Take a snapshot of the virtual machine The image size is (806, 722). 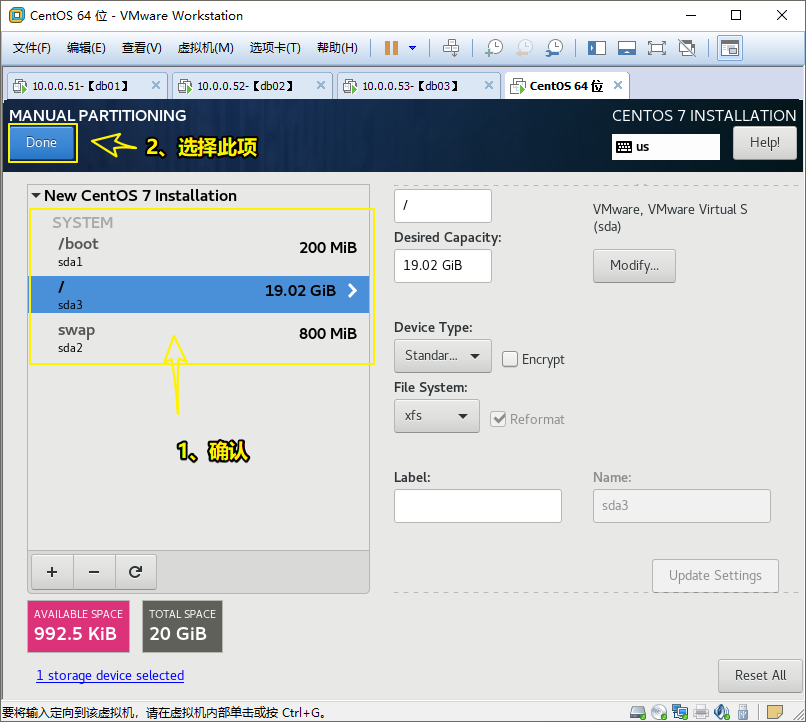[x=494, y=48]
